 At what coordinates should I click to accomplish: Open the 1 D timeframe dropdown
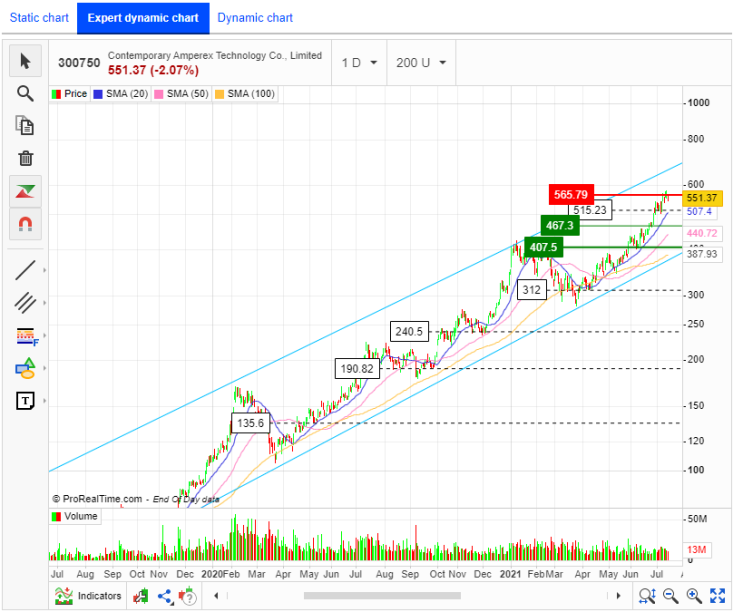coord(360,63)
